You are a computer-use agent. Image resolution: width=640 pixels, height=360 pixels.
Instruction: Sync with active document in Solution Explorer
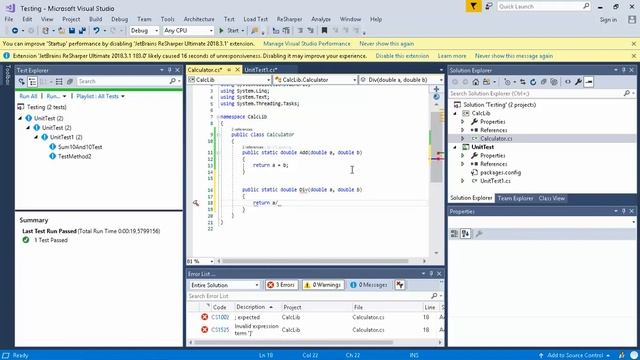(523, 82)
